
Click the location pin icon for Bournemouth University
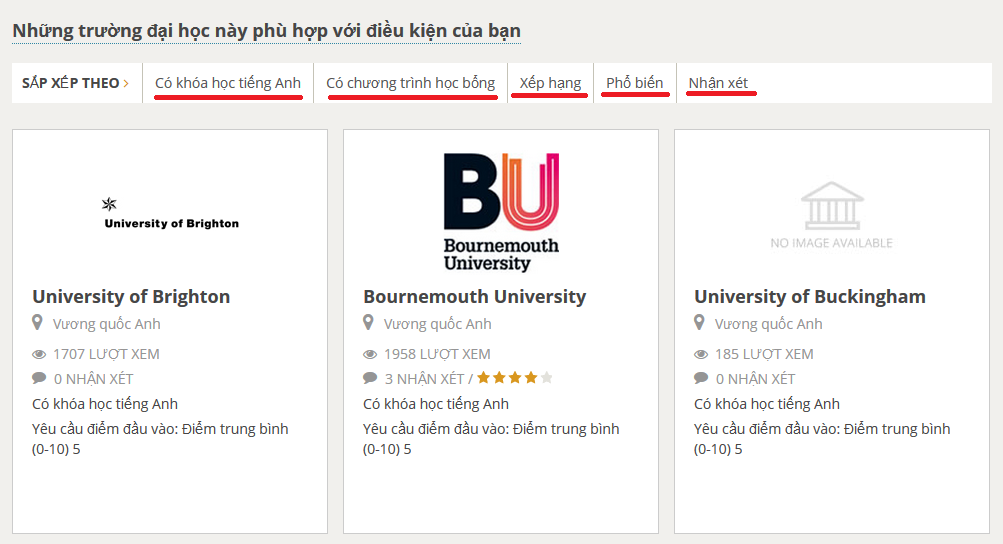pos(368,323)
